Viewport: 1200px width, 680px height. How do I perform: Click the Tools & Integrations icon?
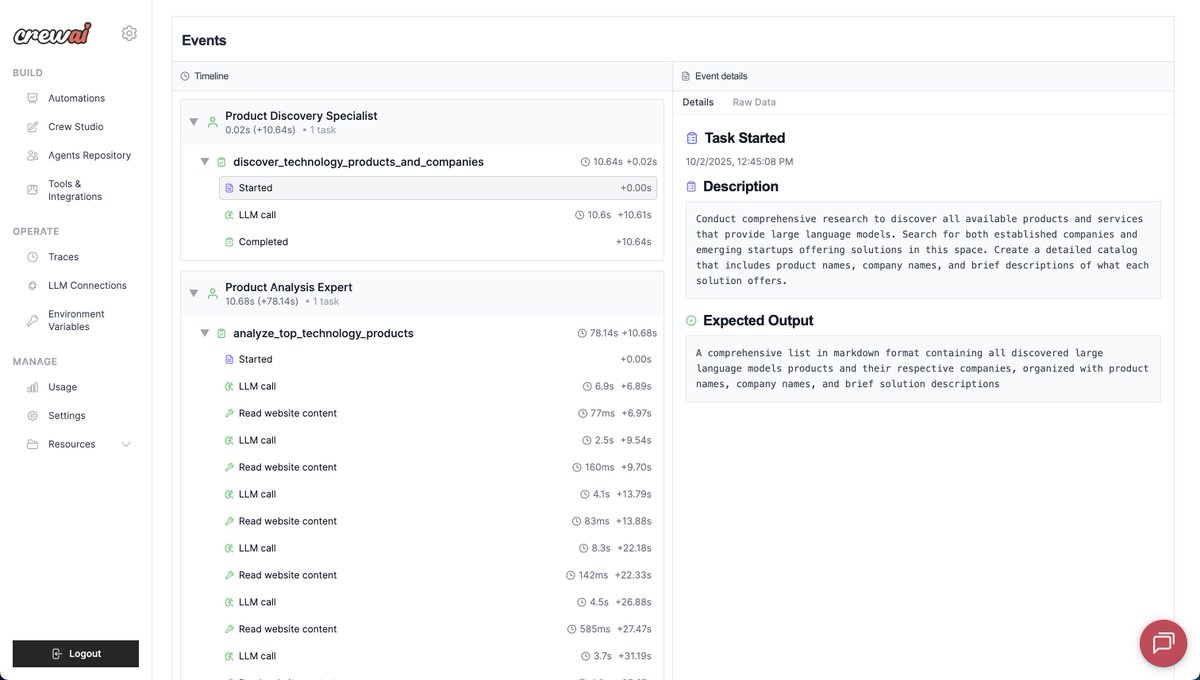point(33,190)
